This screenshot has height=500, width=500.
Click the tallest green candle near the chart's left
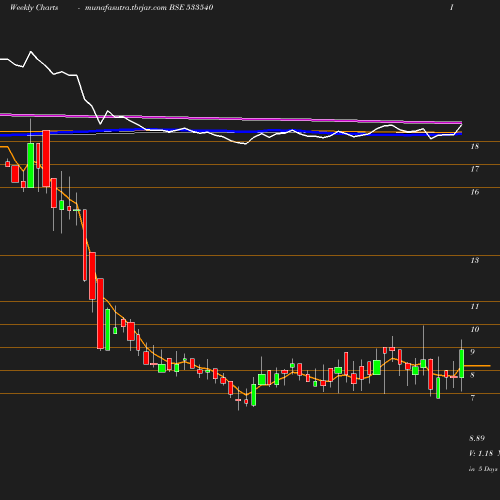(x=31, y=165)
